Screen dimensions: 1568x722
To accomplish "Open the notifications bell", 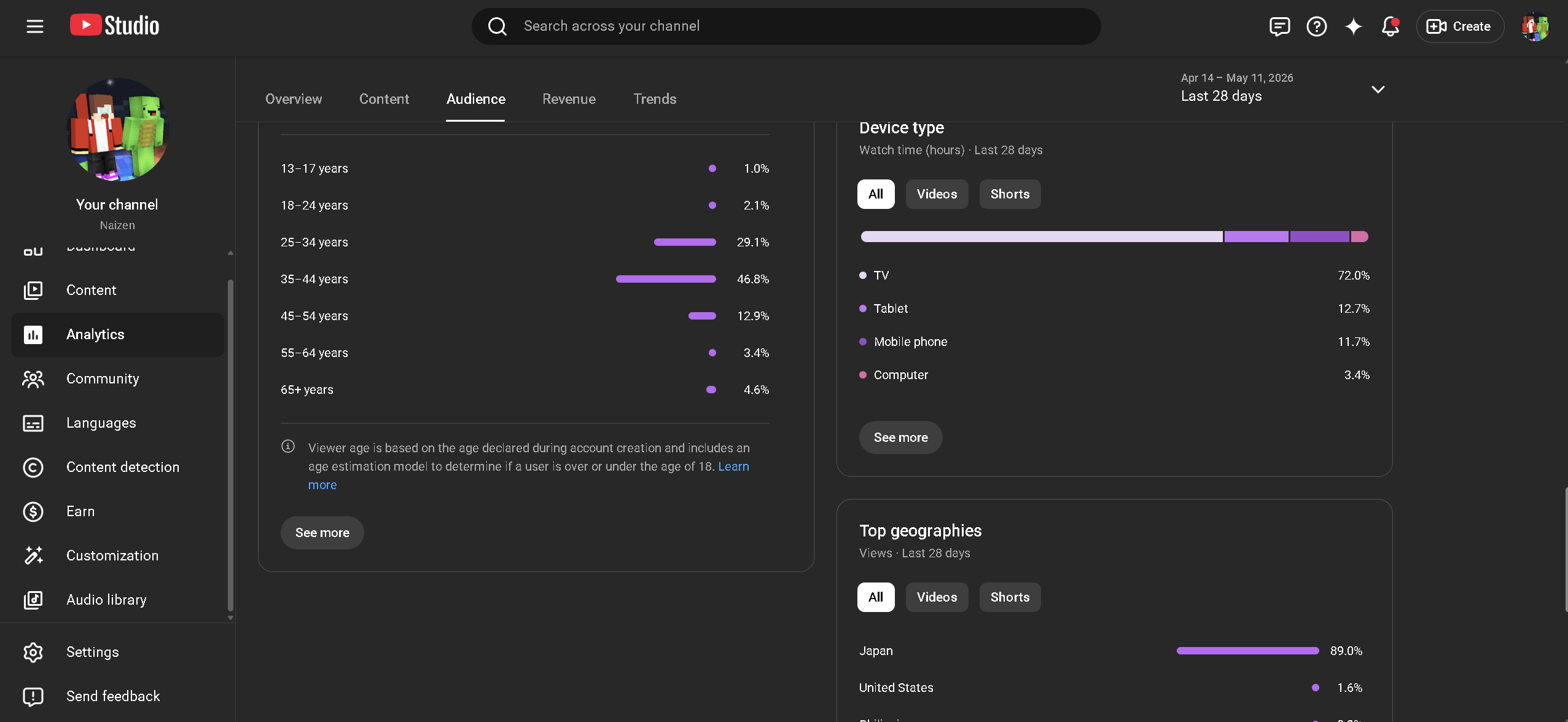I will (x=1391, y=26).
